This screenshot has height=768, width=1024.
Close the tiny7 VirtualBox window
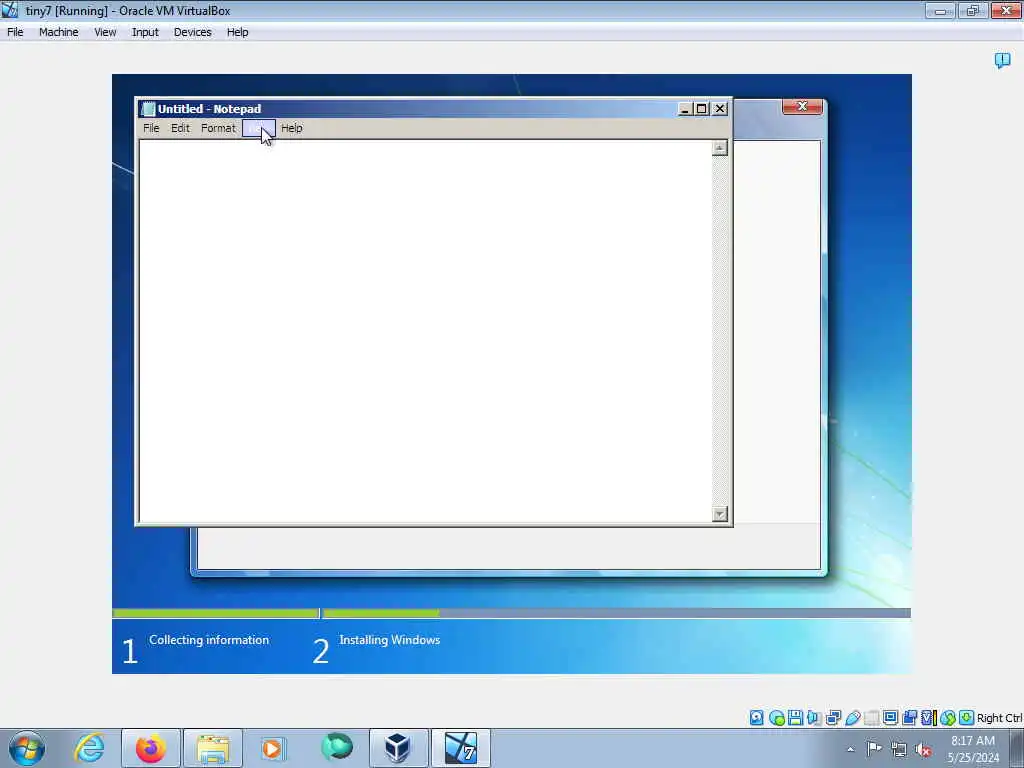[1006, 11]
